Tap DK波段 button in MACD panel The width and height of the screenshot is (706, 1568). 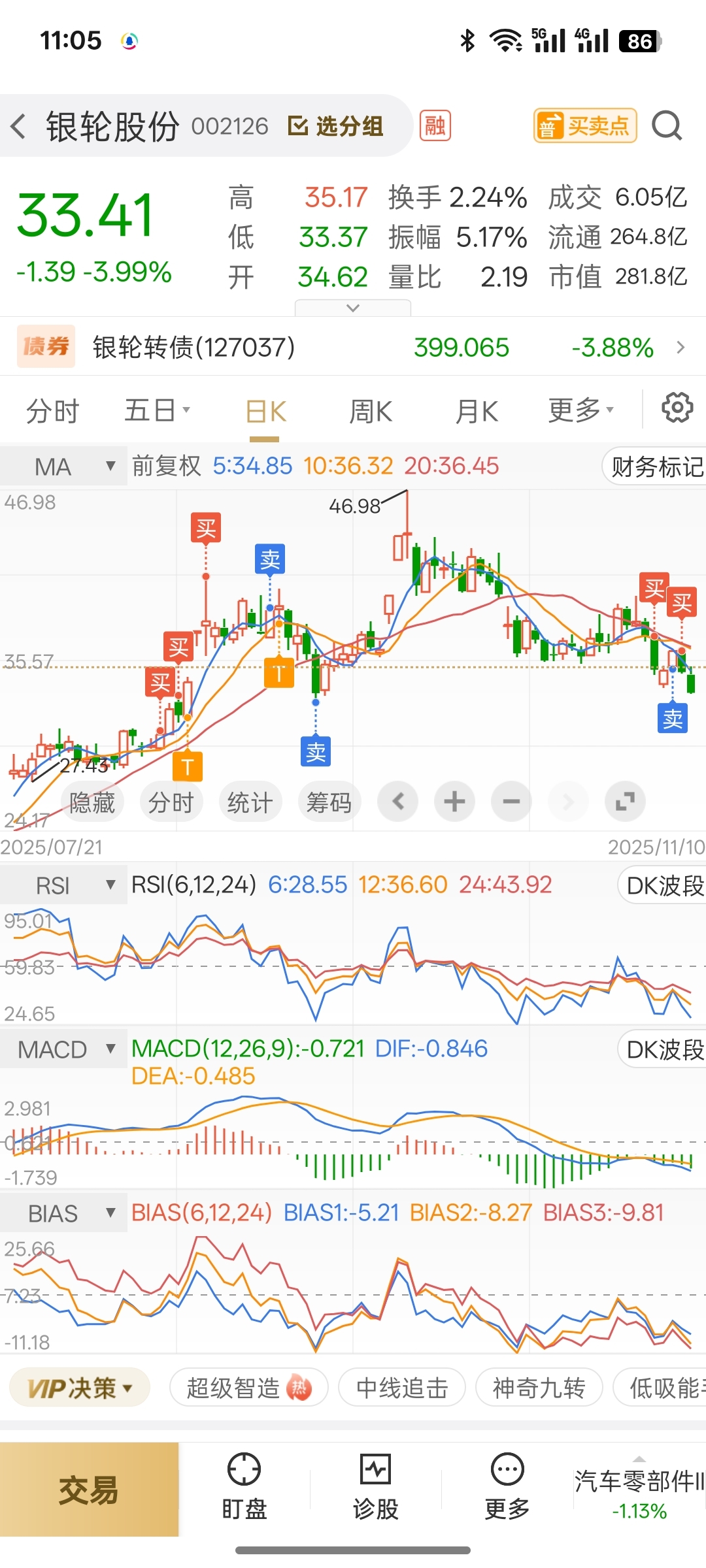click(x=663, y=1049)
